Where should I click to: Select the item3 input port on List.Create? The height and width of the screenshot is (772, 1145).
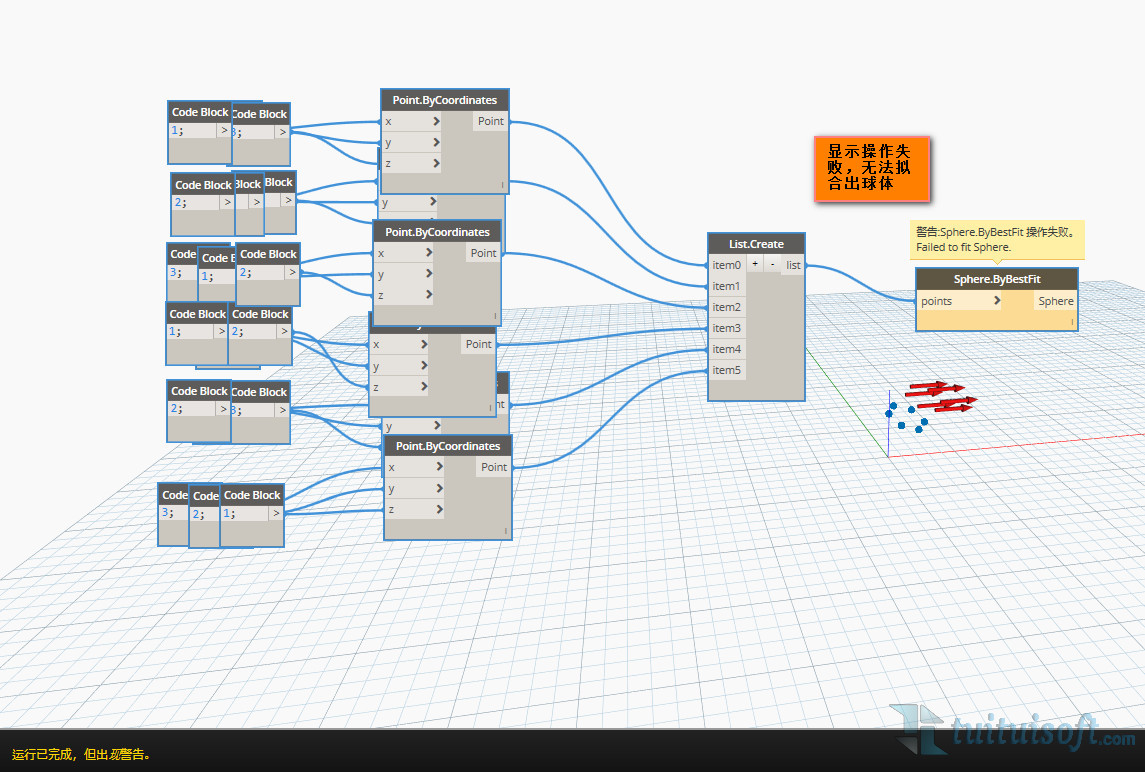pyautogui.click(x=726, y=328)
